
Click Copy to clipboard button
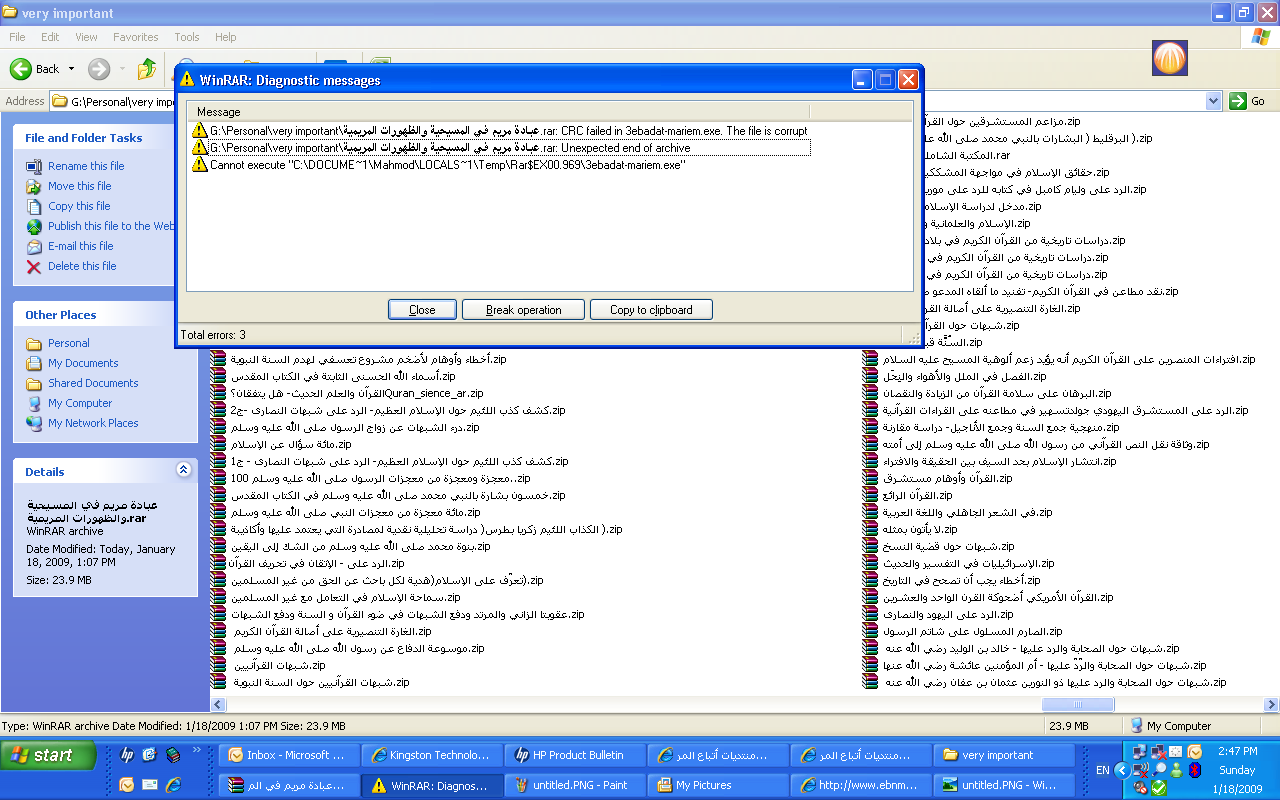651,310
